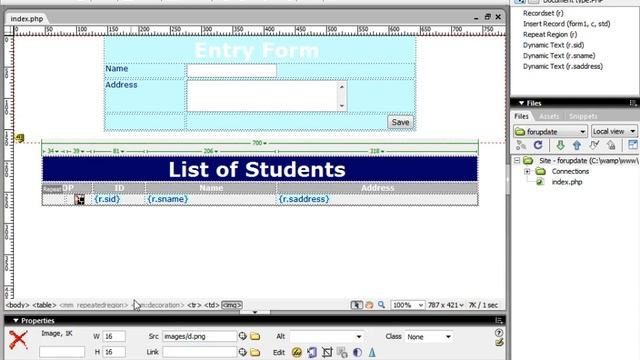Open the 318 column width menu
640x360 pixels.
pos(382,151)
